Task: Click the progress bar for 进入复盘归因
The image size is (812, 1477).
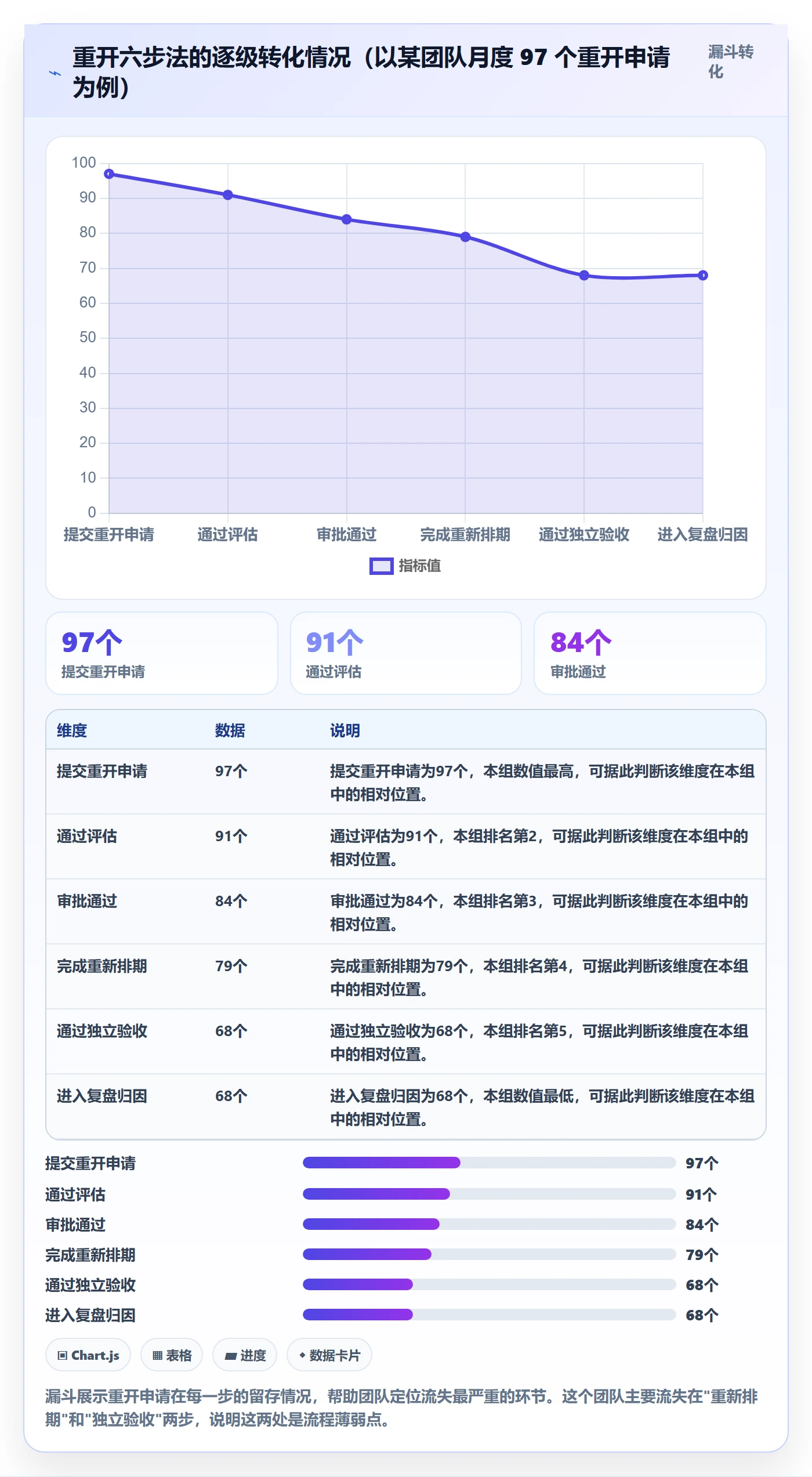Action: point(490,1315)
